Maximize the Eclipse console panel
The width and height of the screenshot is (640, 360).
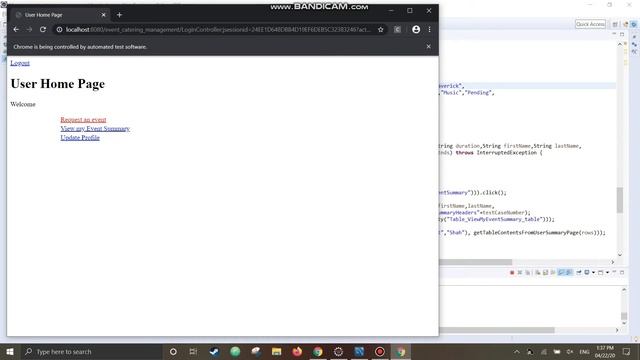tap(622, 273)
